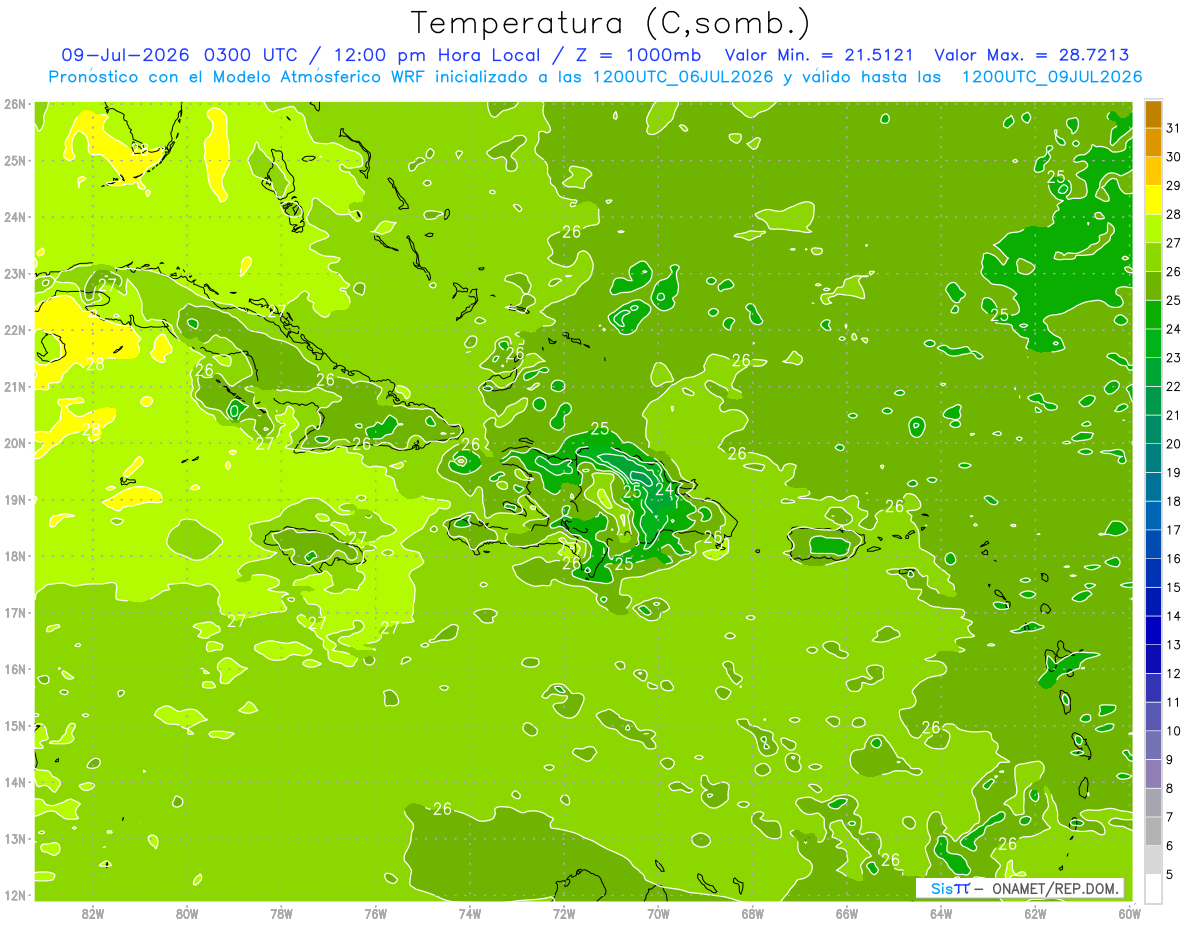Click the valid-until time "1200UTC_09JUL2026"
This screenshot has height=927, width=1200.
tap(1051, 76)
